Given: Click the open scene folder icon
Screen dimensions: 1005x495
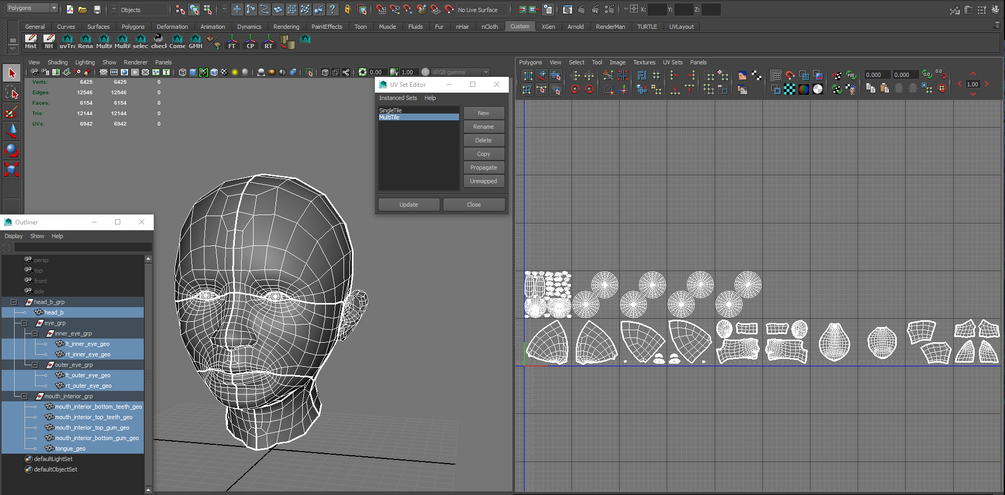Looking at the screenshot, I should (80, 9).
